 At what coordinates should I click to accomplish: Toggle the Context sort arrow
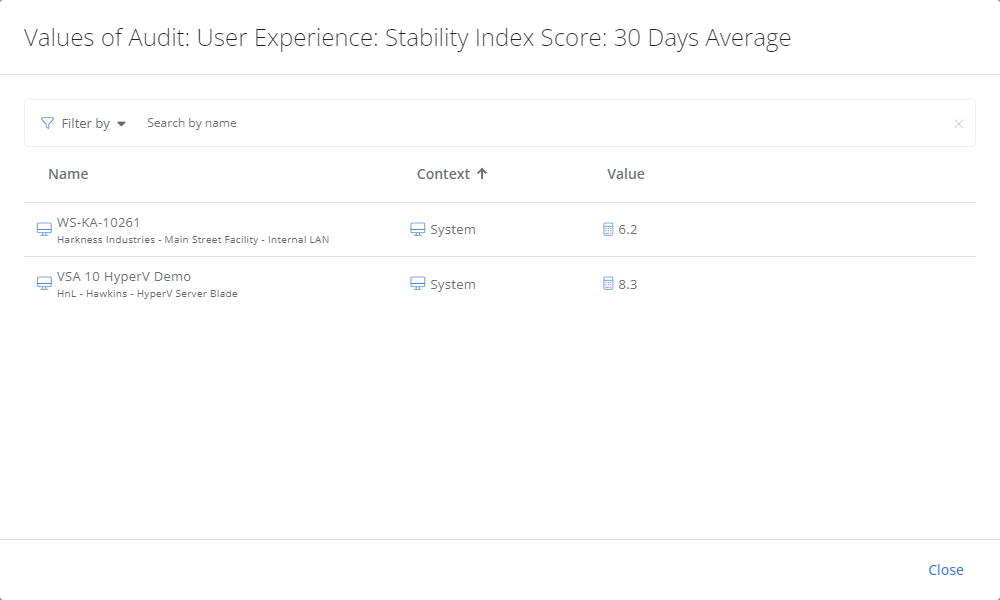click(x=482, y=173)
